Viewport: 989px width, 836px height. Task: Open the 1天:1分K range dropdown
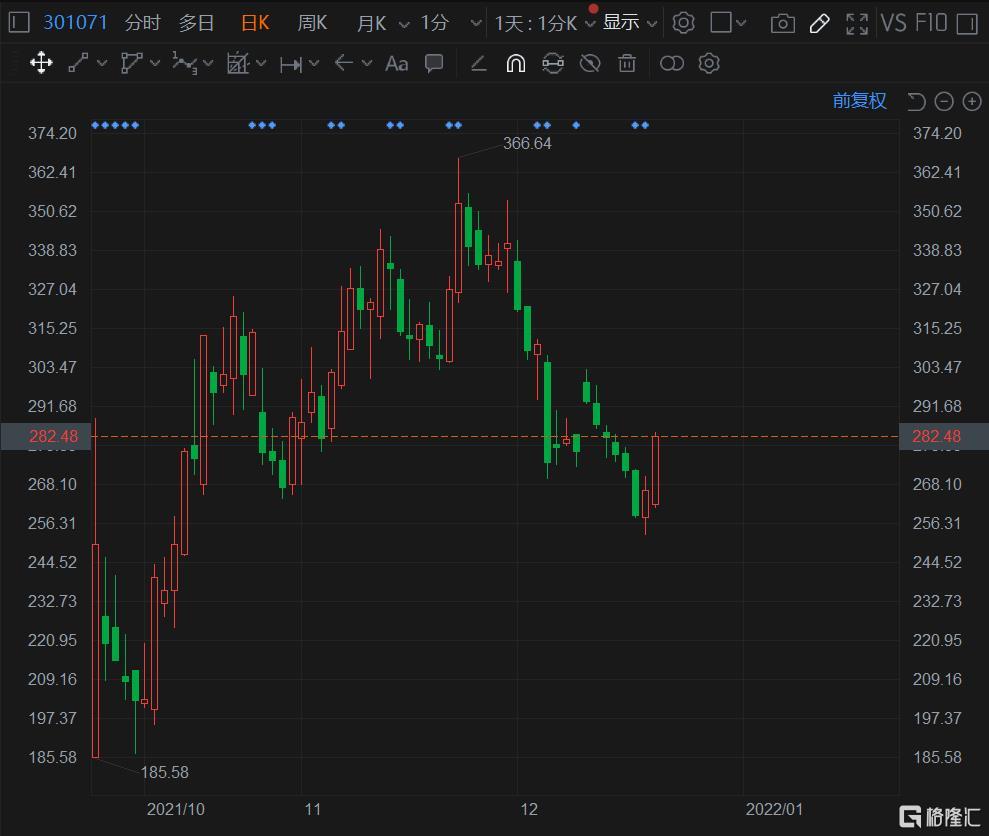coord(544,23)
